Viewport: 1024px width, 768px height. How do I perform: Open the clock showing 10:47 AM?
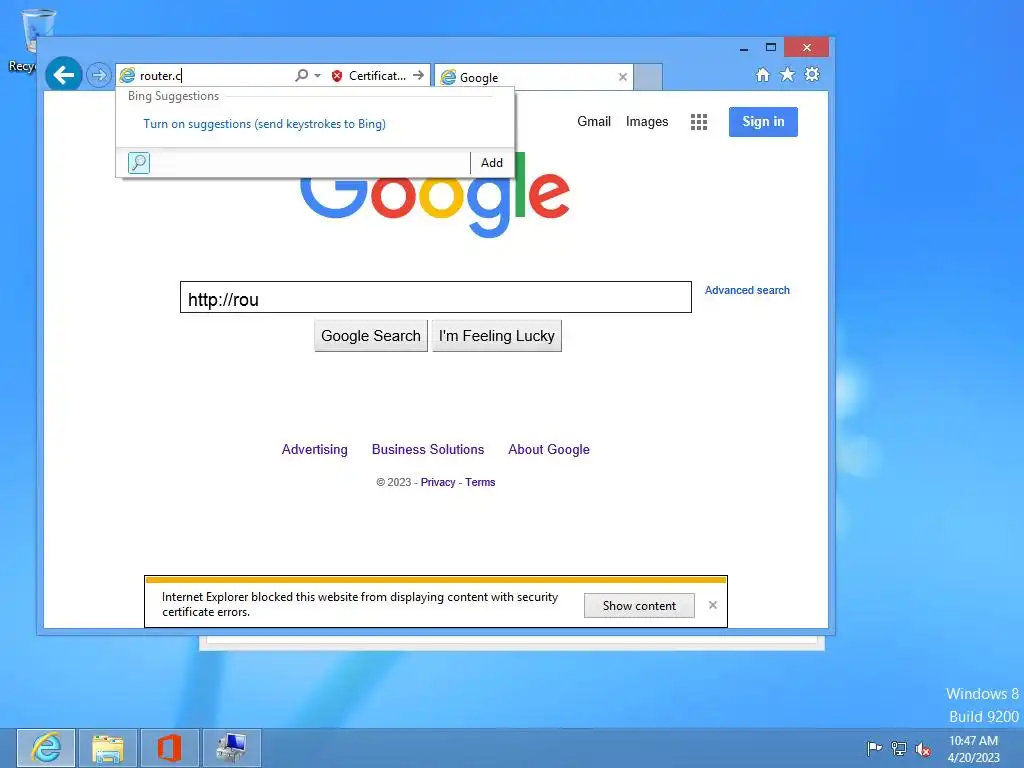973,748
